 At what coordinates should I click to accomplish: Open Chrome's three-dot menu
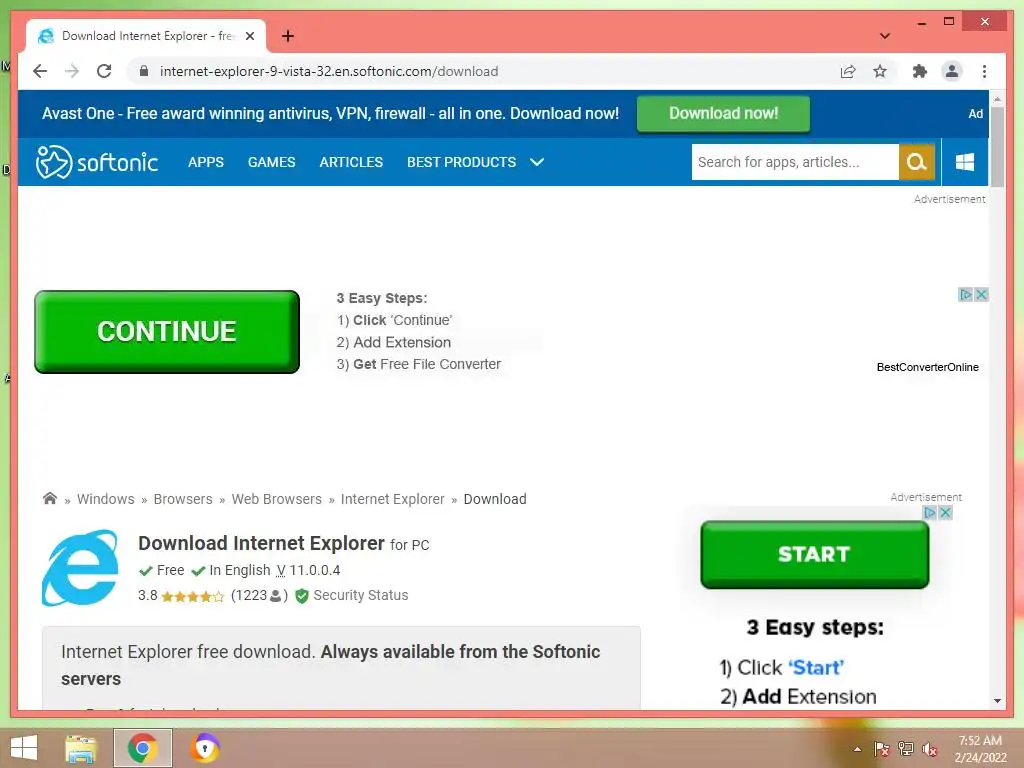(x=984, y=71)
